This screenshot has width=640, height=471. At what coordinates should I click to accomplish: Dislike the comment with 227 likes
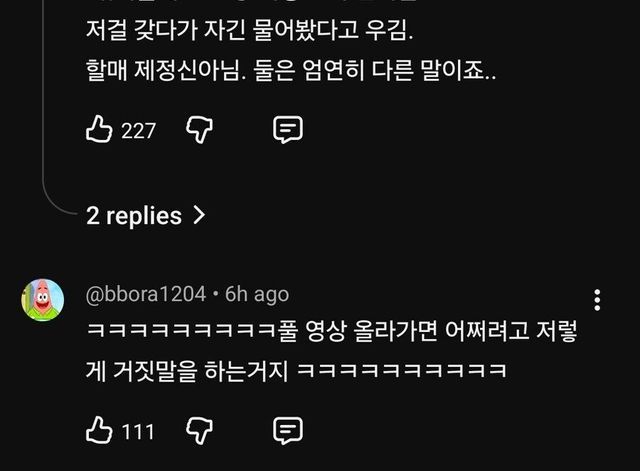tap(200, 129)
